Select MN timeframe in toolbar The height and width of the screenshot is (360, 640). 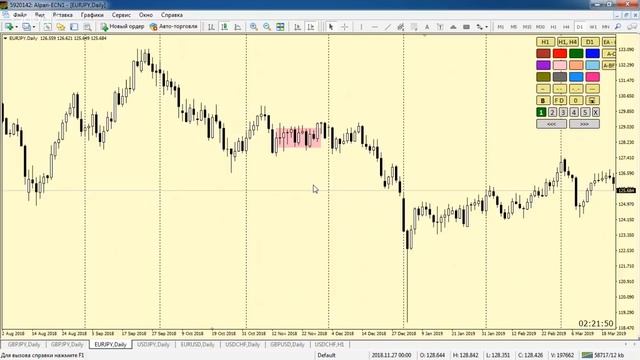[x=606, y=27]
